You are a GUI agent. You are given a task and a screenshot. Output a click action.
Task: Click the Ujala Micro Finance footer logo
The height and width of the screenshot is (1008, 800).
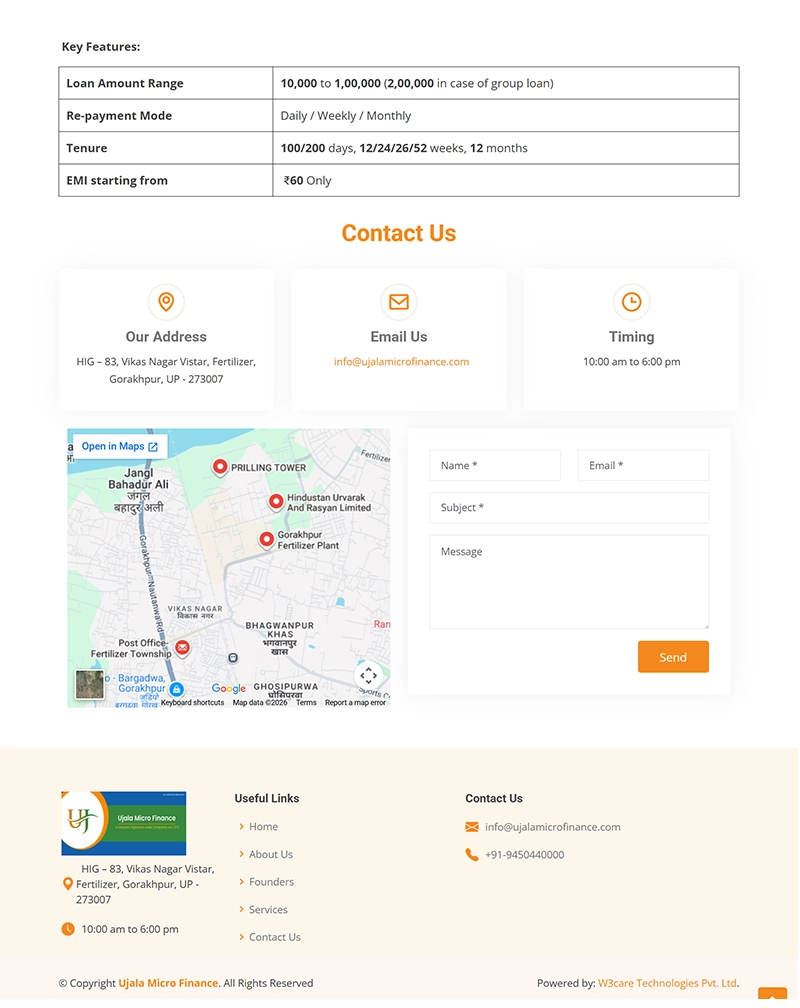(x=123, y=824)
